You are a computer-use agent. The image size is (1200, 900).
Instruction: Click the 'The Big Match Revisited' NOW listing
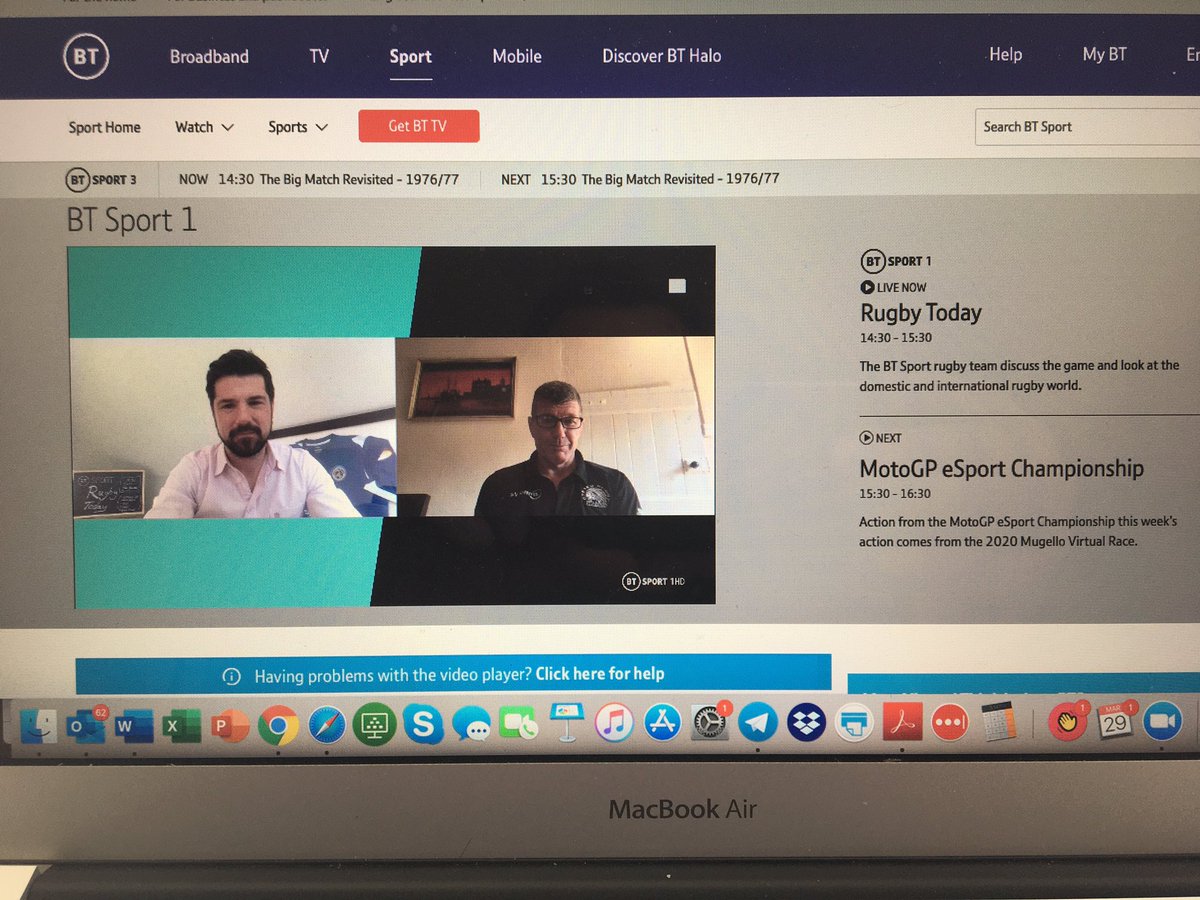coord(318,180)
